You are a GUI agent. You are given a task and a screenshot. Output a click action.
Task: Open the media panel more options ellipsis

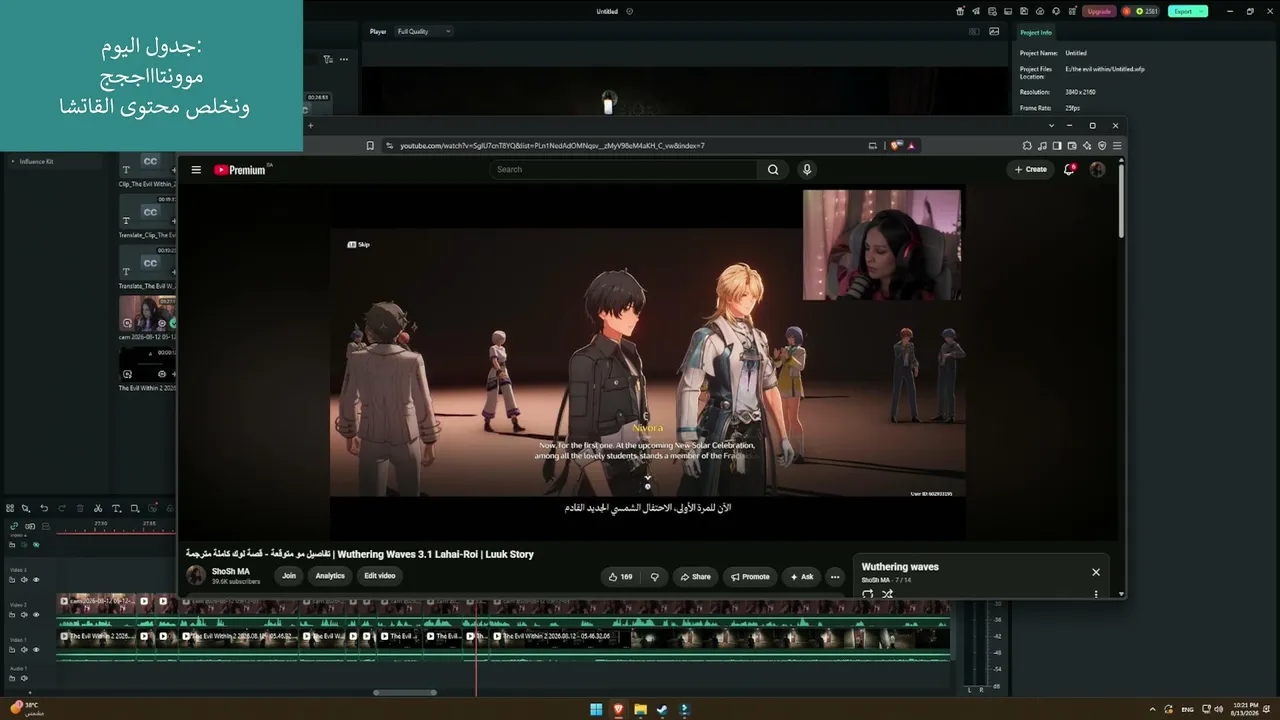344,59
